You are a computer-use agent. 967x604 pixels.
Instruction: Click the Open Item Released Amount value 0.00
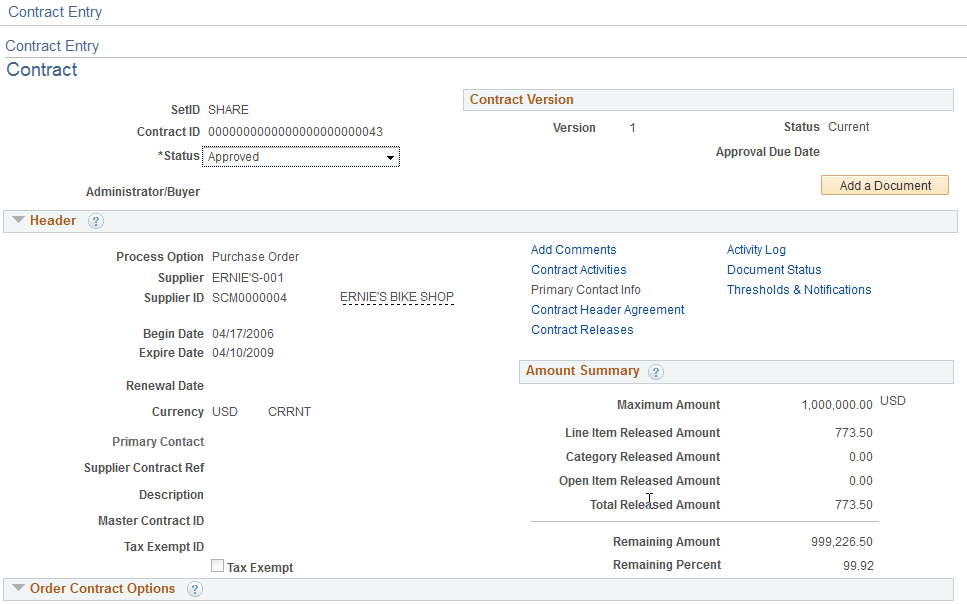pyautogui.click(x=860, y=481)
